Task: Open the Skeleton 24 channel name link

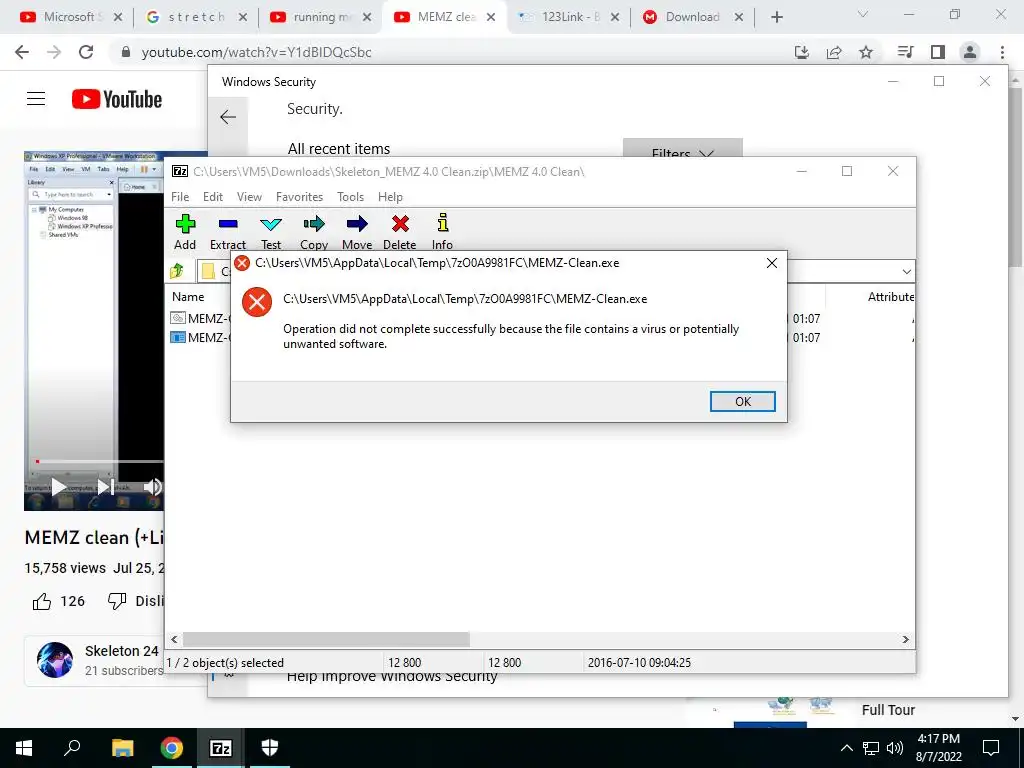Action: pos(121,651)
